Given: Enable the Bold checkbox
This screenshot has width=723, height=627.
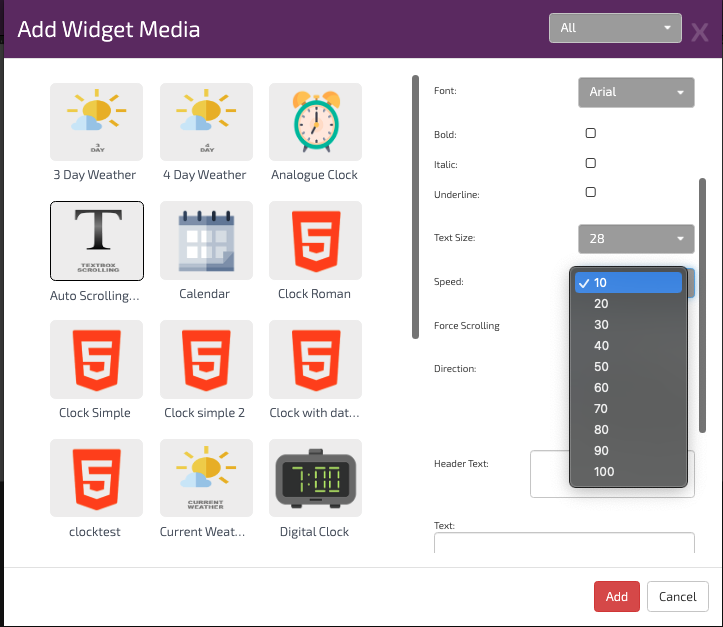Looking at the screenshot, I should pyautogui.click(x=590, y=133).
